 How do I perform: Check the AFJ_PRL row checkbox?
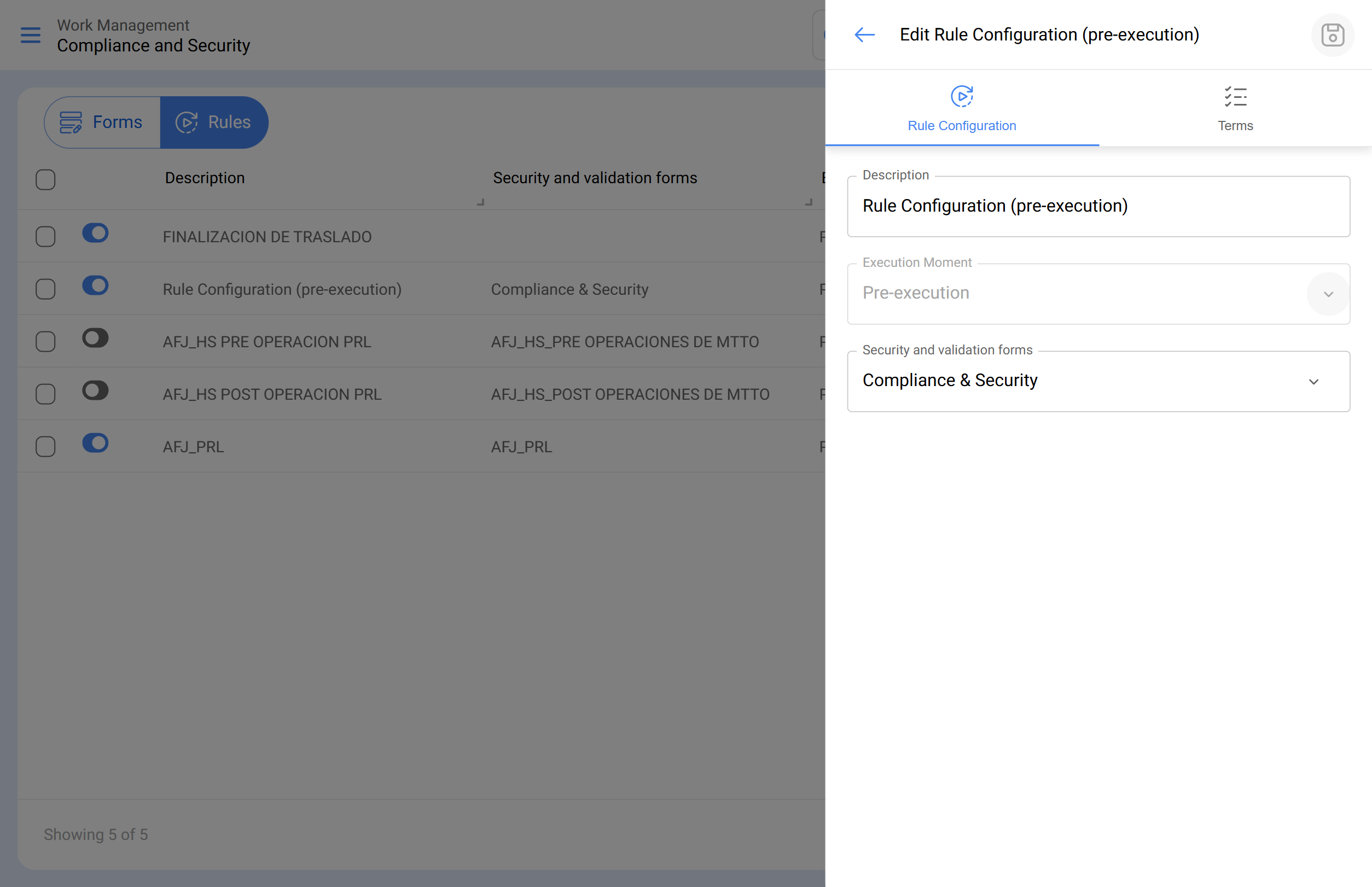(x=45, y=447)
